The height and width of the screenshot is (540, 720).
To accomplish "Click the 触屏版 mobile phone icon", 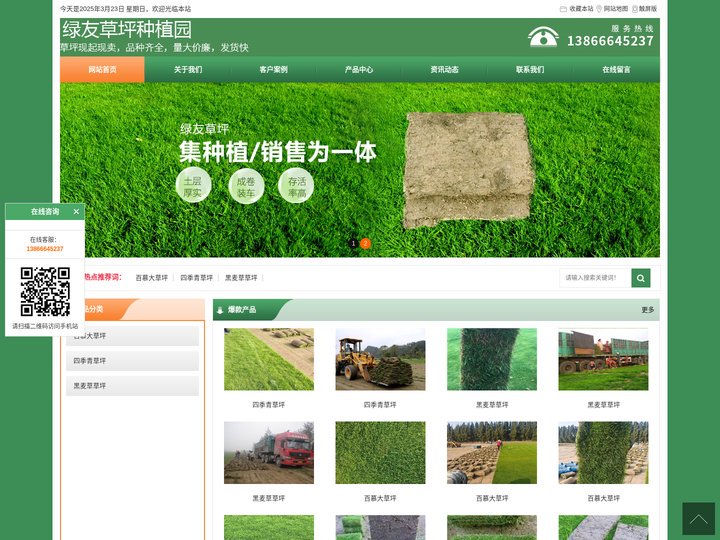I will [x=635, y=9].
